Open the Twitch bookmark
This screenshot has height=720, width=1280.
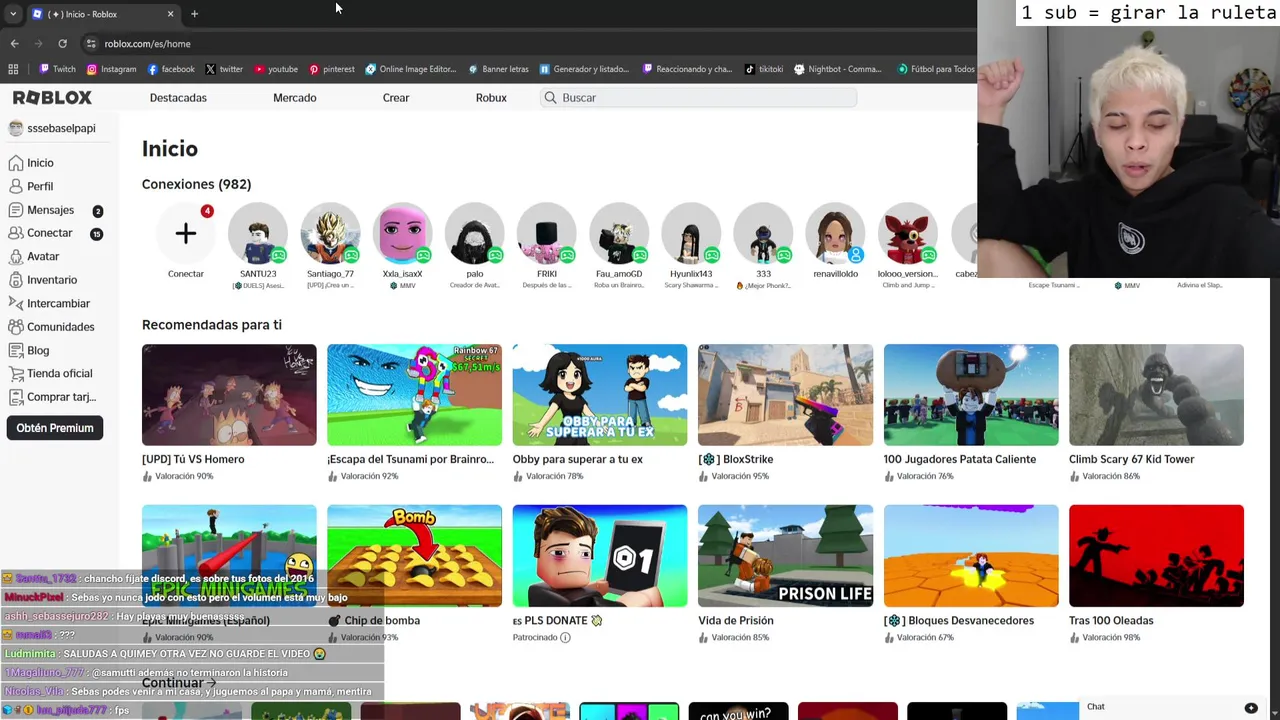point(57,69)
